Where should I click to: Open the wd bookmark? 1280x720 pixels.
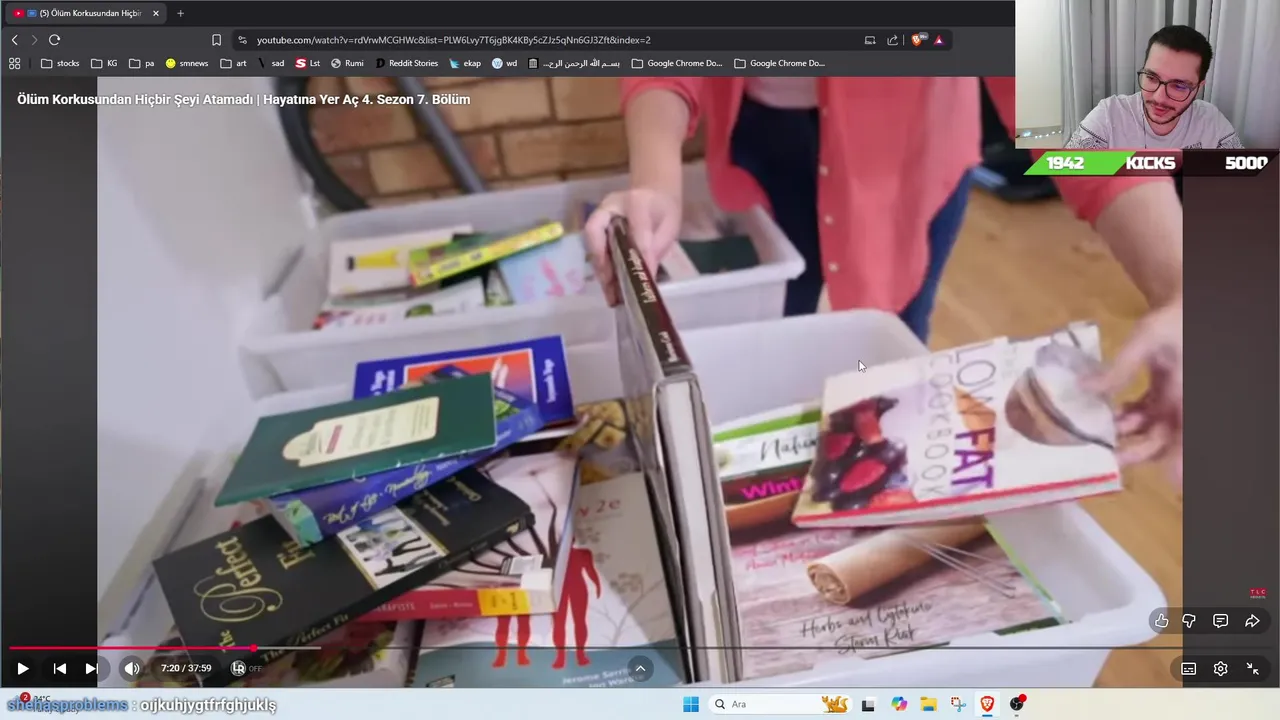[x=505, y=63]
